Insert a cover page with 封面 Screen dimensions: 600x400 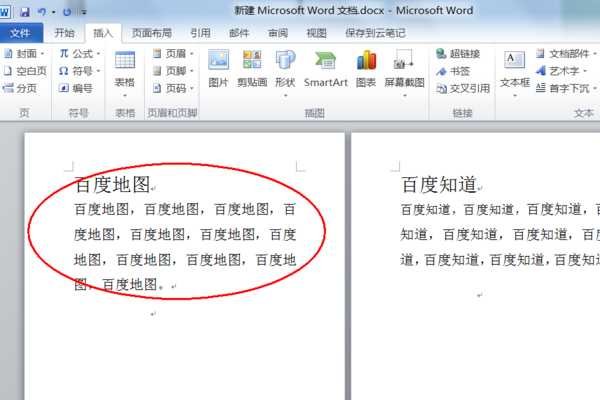click(20, 54)
